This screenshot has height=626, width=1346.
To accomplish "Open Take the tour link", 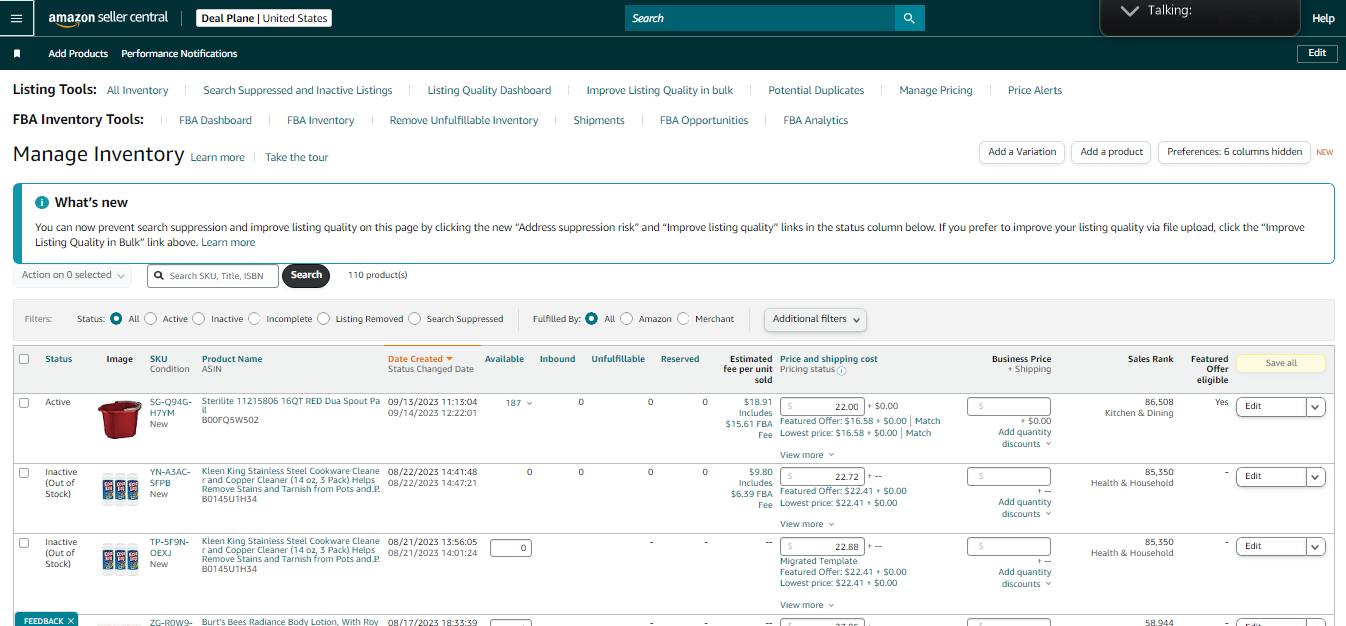I will tap(296, 157).
